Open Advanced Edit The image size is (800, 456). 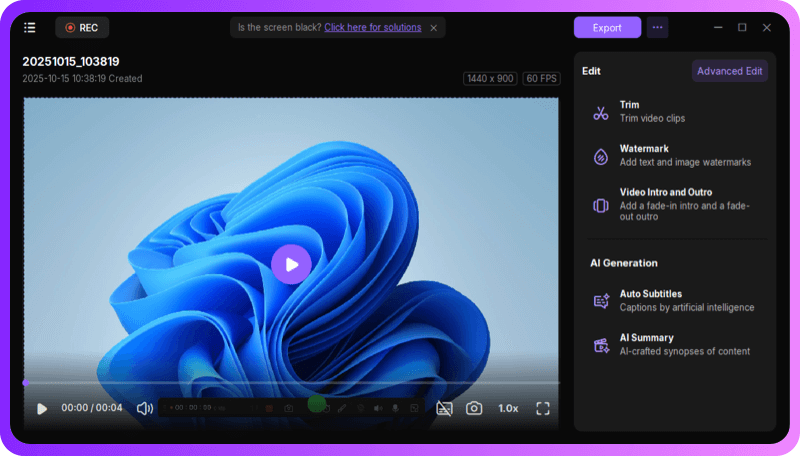730,71
